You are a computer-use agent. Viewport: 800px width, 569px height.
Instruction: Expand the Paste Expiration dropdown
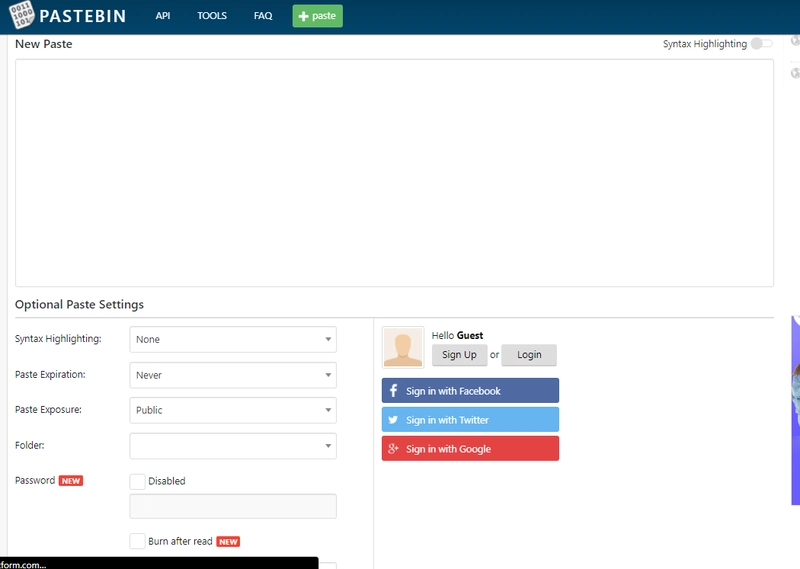pyautogui.click(x=233, y=375)
